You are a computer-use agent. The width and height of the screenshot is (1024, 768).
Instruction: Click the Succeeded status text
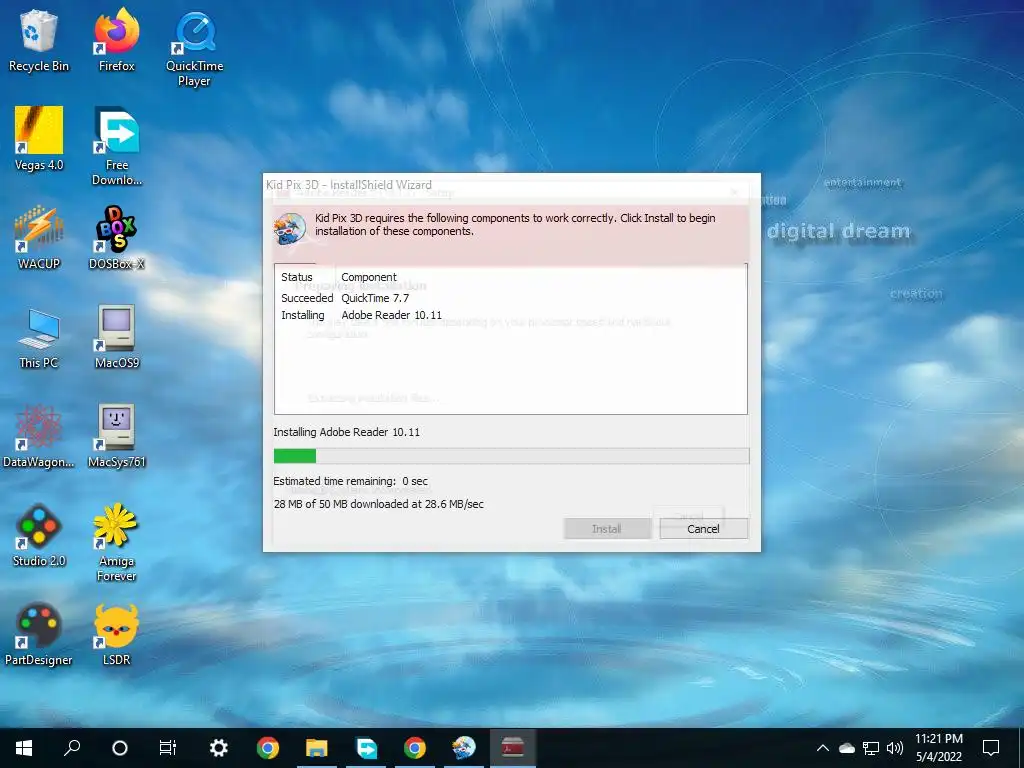pos(307,298)
